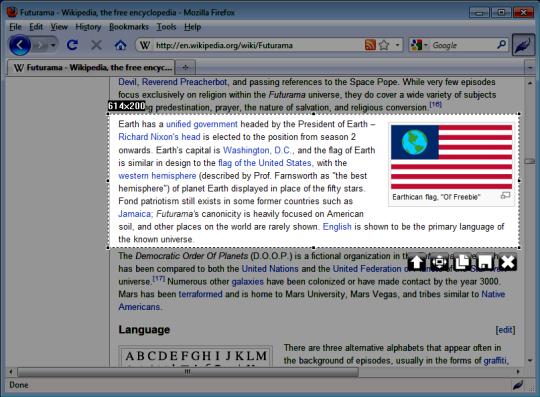
Task: Click the 'Done' status bar text
Action: pyautogui.click(x=19, y=385)
